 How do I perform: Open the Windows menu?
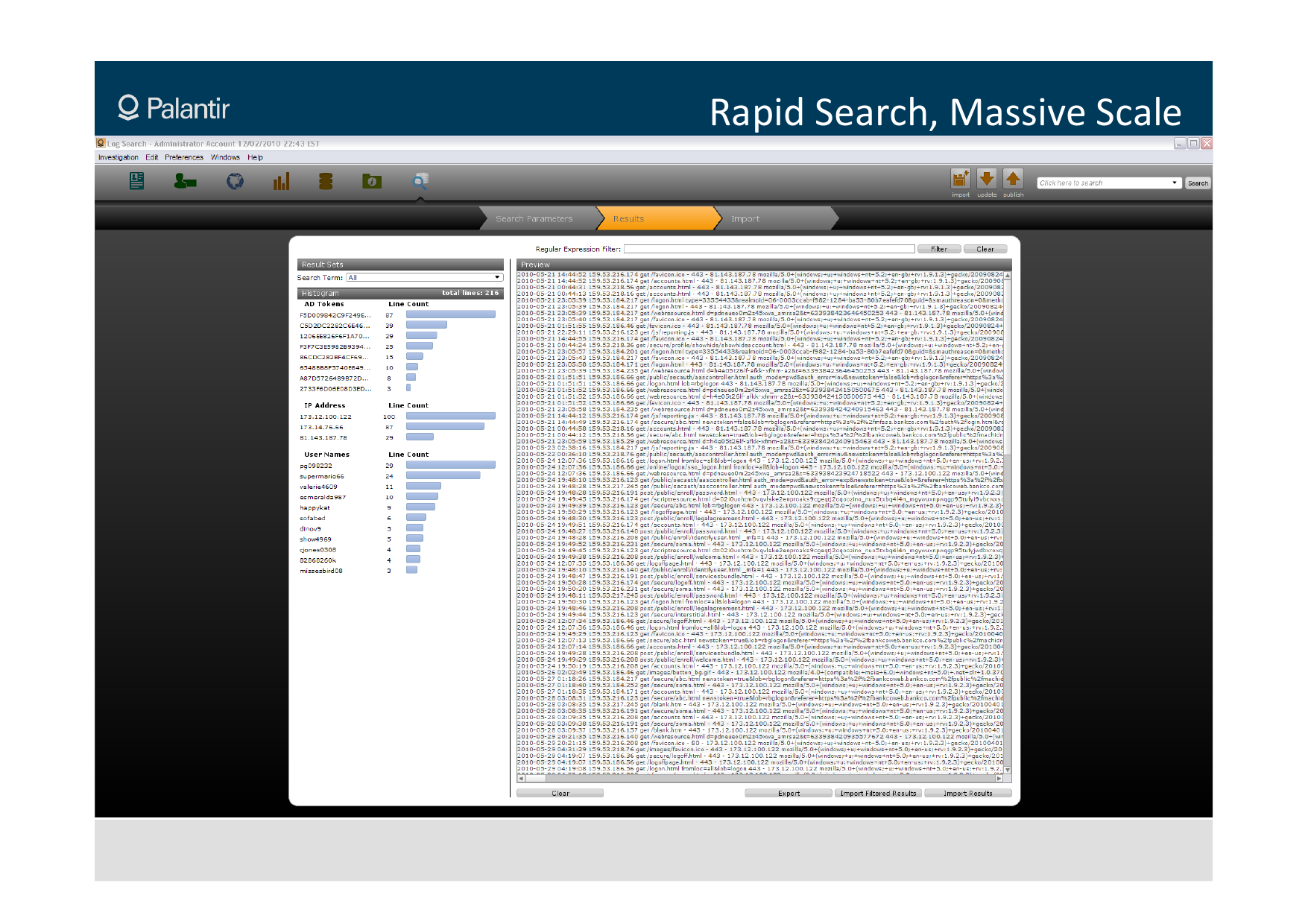click(x=225, y=157)
